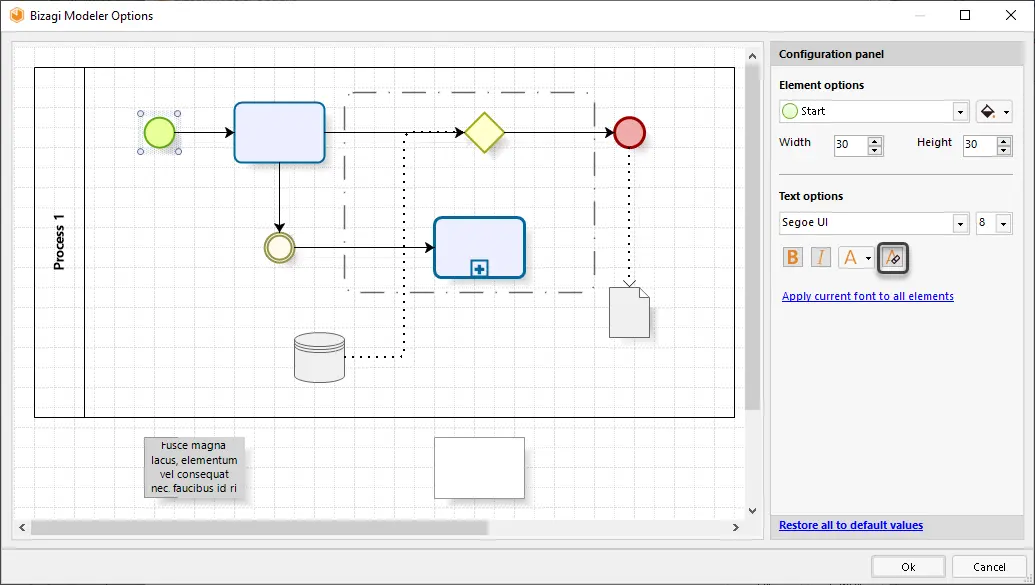
Task: Select the sub-process shape with plus marker
Action: click(x=479, y=248)
